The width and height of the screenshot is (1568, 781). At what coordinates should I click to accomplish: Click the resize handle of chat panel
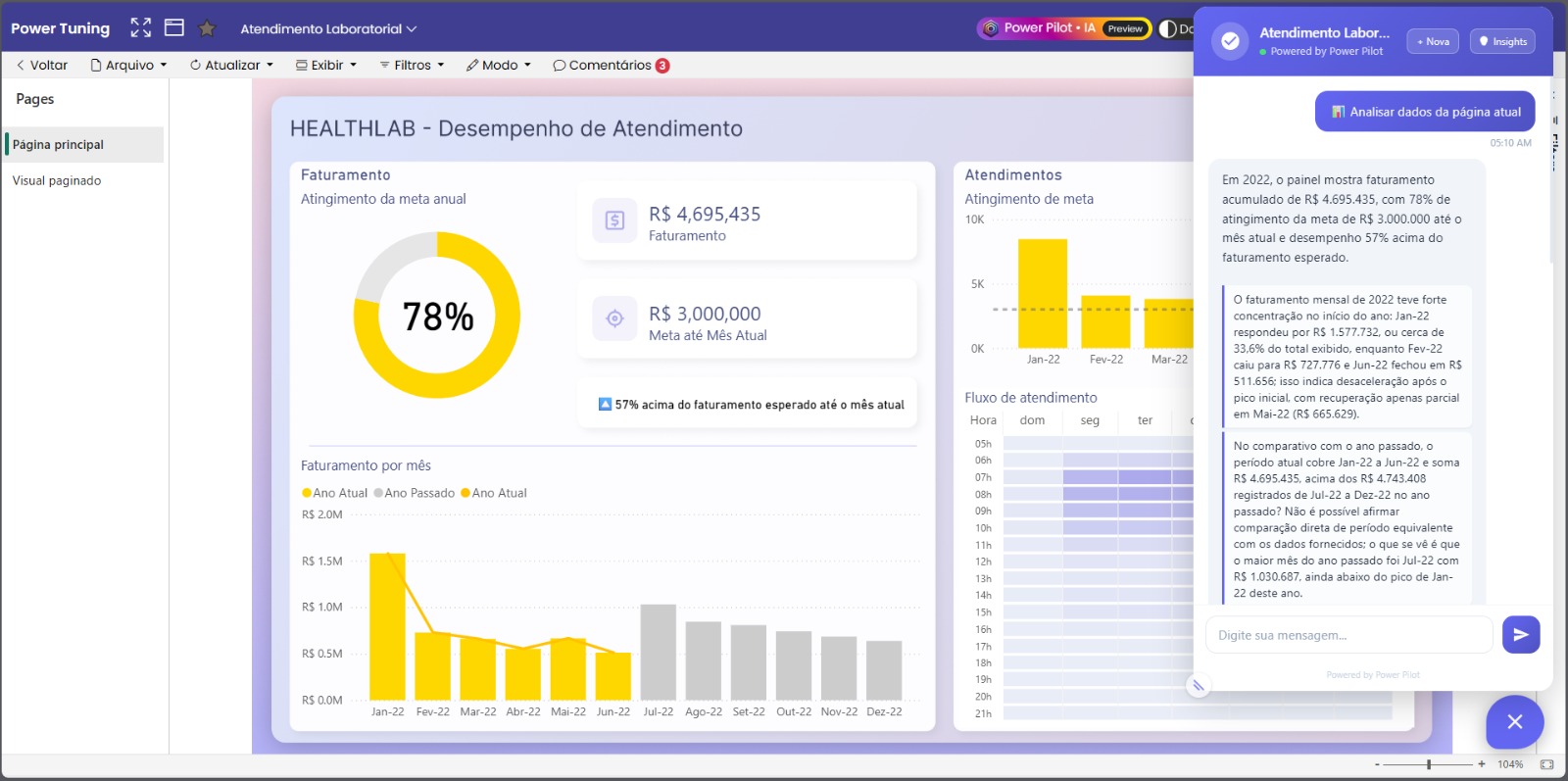point(1198,686)
